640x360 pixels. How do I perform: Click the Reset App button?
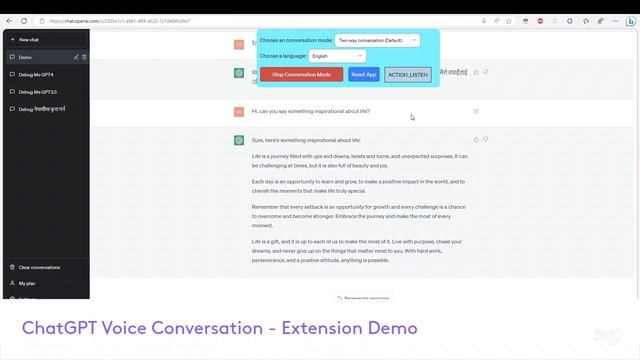click(364, 75)
